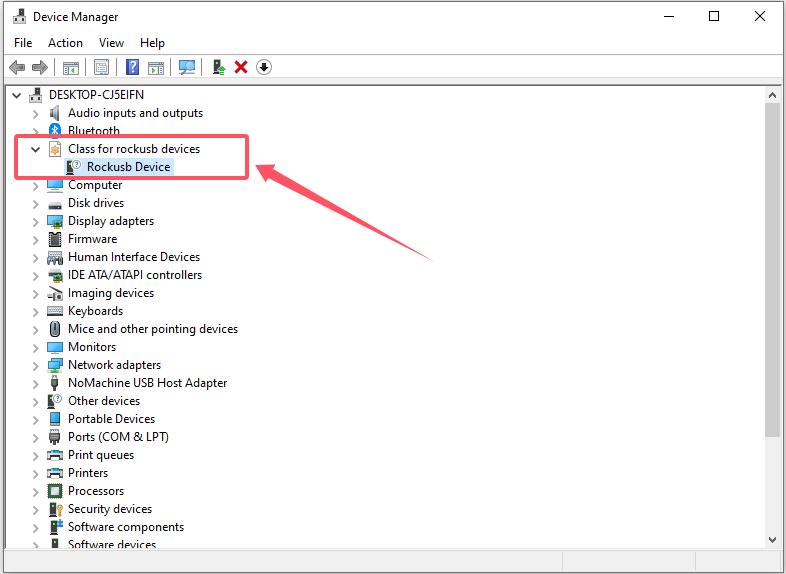Select the Rockusb Device entry

pyautogui.click(x=128, y=167)
